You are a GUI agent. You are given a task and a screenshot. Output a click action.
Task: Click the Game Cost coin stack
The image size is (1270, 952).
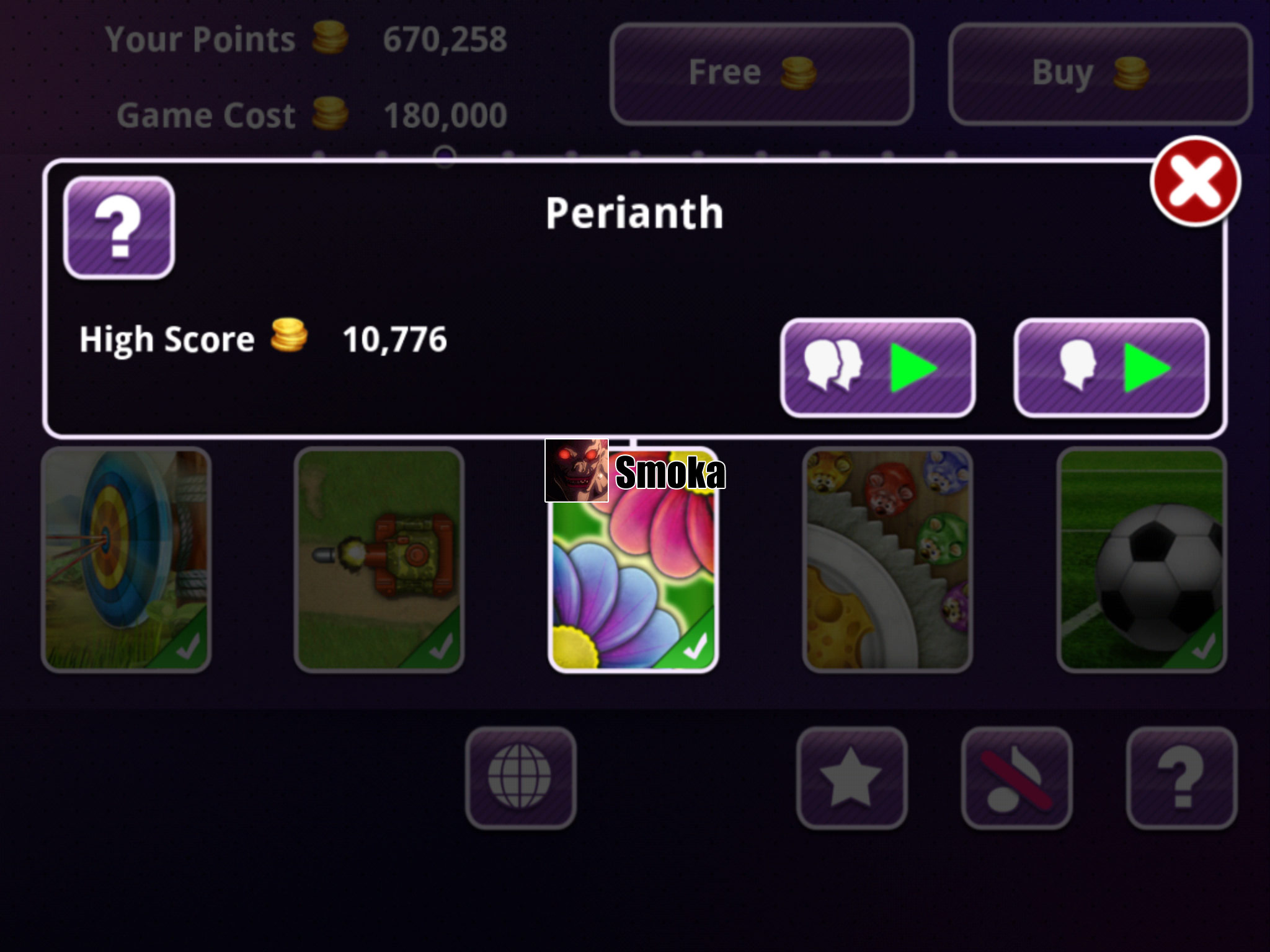coord(330,113)
